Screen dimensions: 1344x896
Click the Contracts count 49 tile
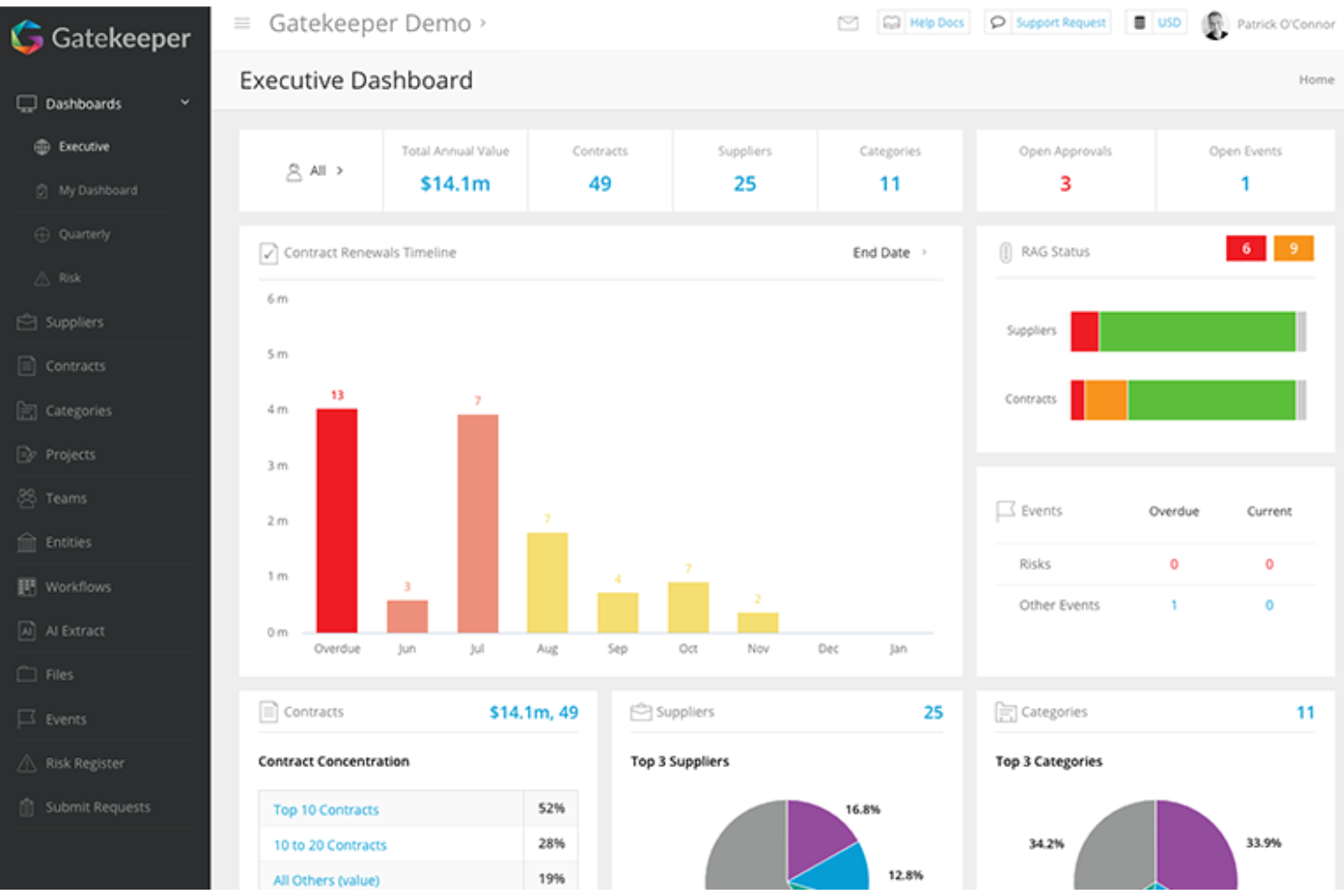pyautogui.click(x=600, y=171)
